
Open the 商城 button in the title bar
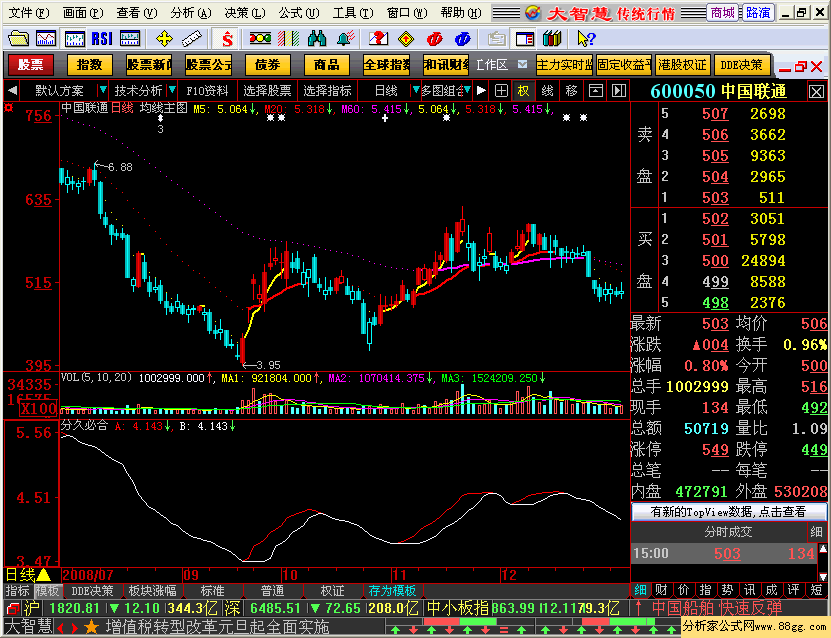click(722, 13)
